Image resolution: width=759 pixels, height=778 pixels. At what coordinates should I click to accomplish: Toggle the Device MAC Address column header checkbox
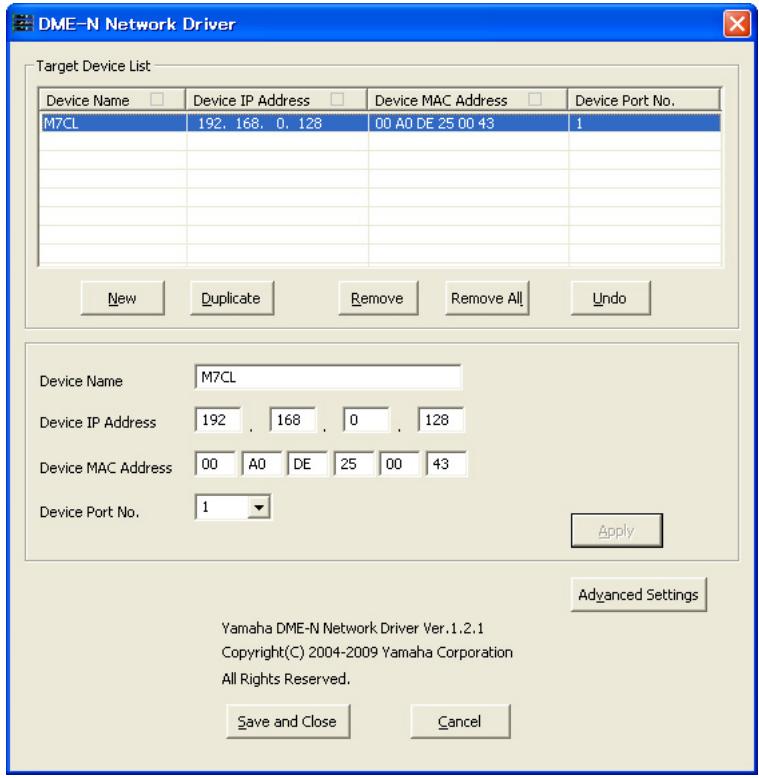pyautogui.click(x=535, y=99)
